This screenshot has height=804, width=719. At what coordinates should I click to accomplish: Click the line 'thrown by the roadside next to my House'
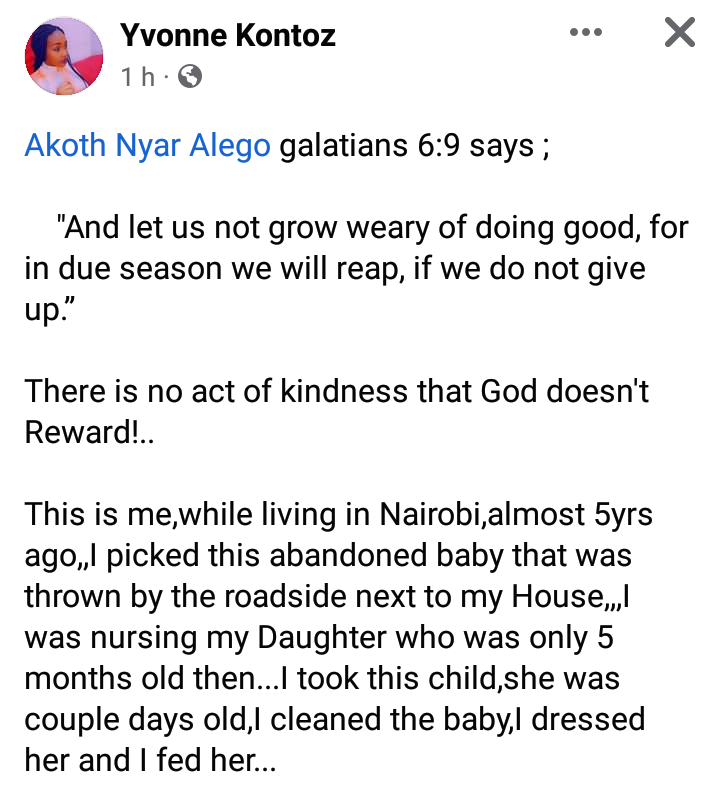327,596
